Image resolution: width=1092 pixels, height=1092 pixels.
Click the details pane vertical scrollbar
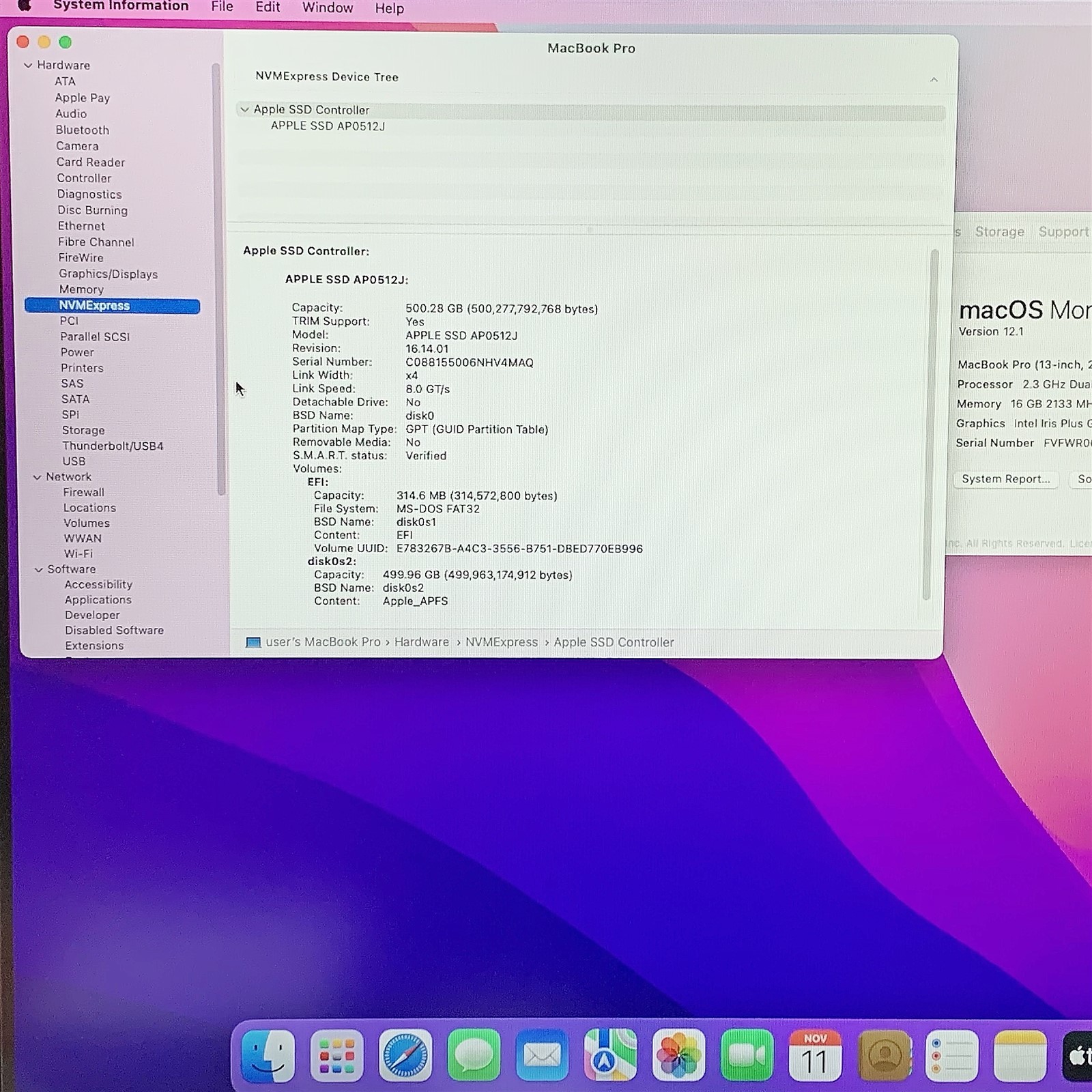pos(928,423)
